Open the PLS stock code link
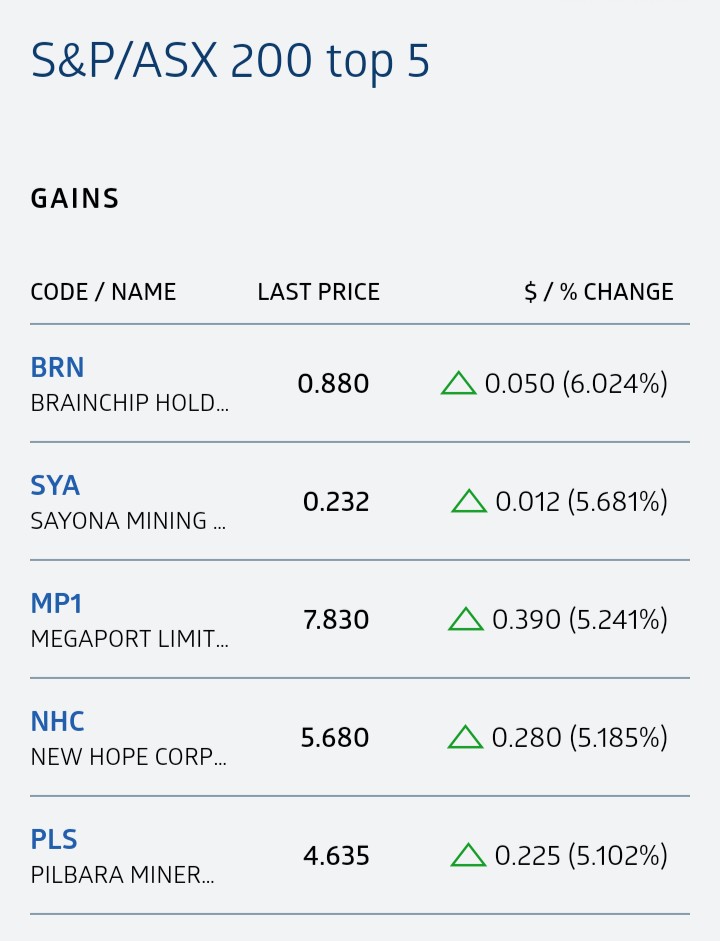 pyautogui.click(x=54, y=840)
